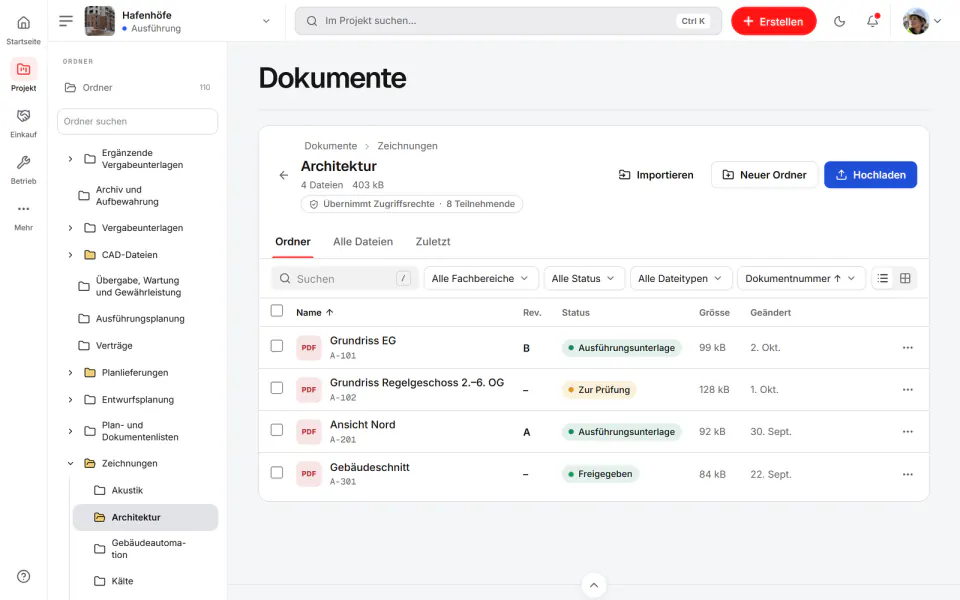Expand Entwurfsplanung folder chevron
Image resolution: width=960 pixels, height=600 pixels.
coord(70,400)
